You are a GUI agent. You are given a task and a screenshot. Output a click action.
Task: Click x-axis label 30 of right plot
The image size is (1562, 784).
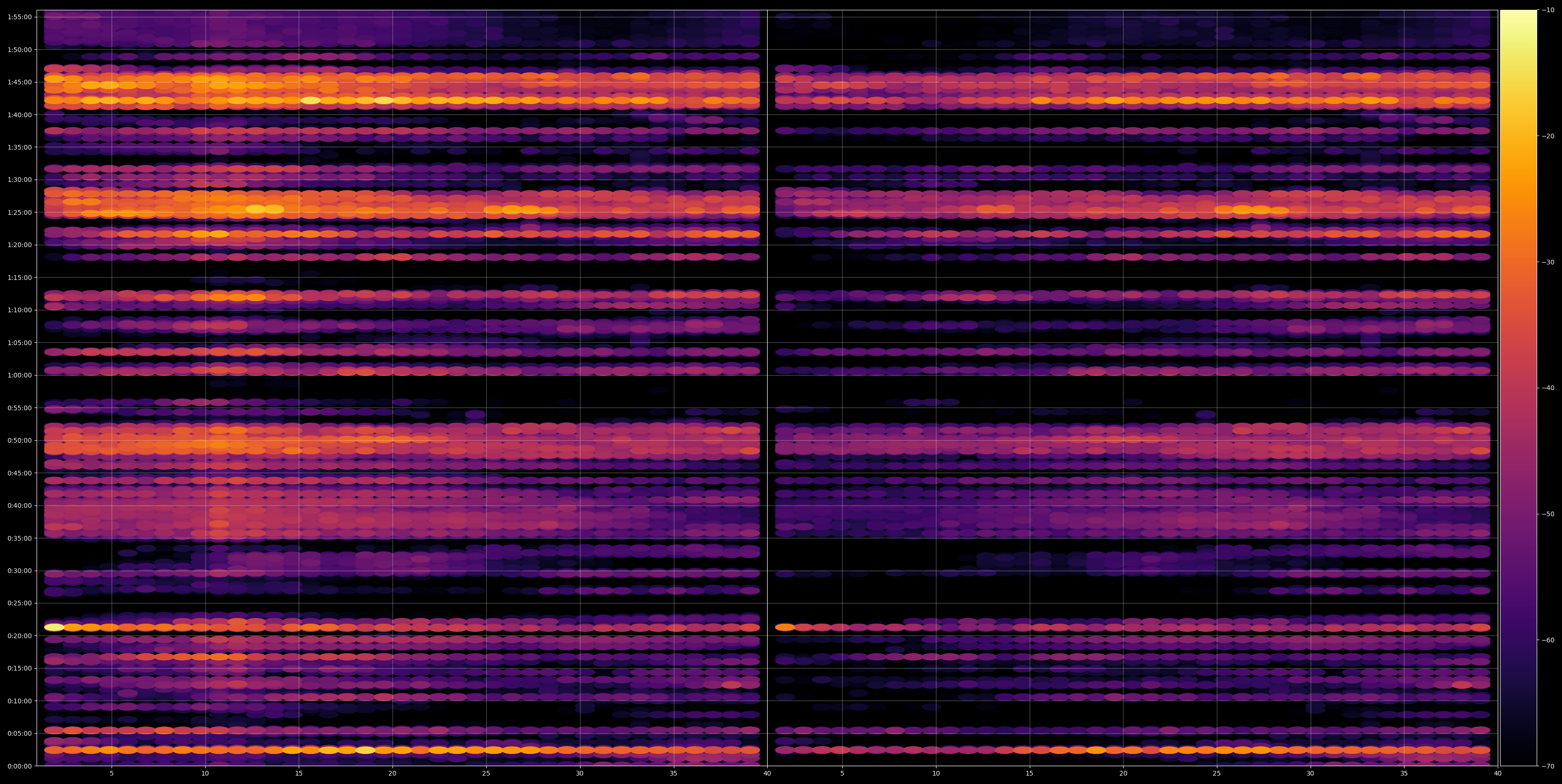click(x=1310, y=774)
